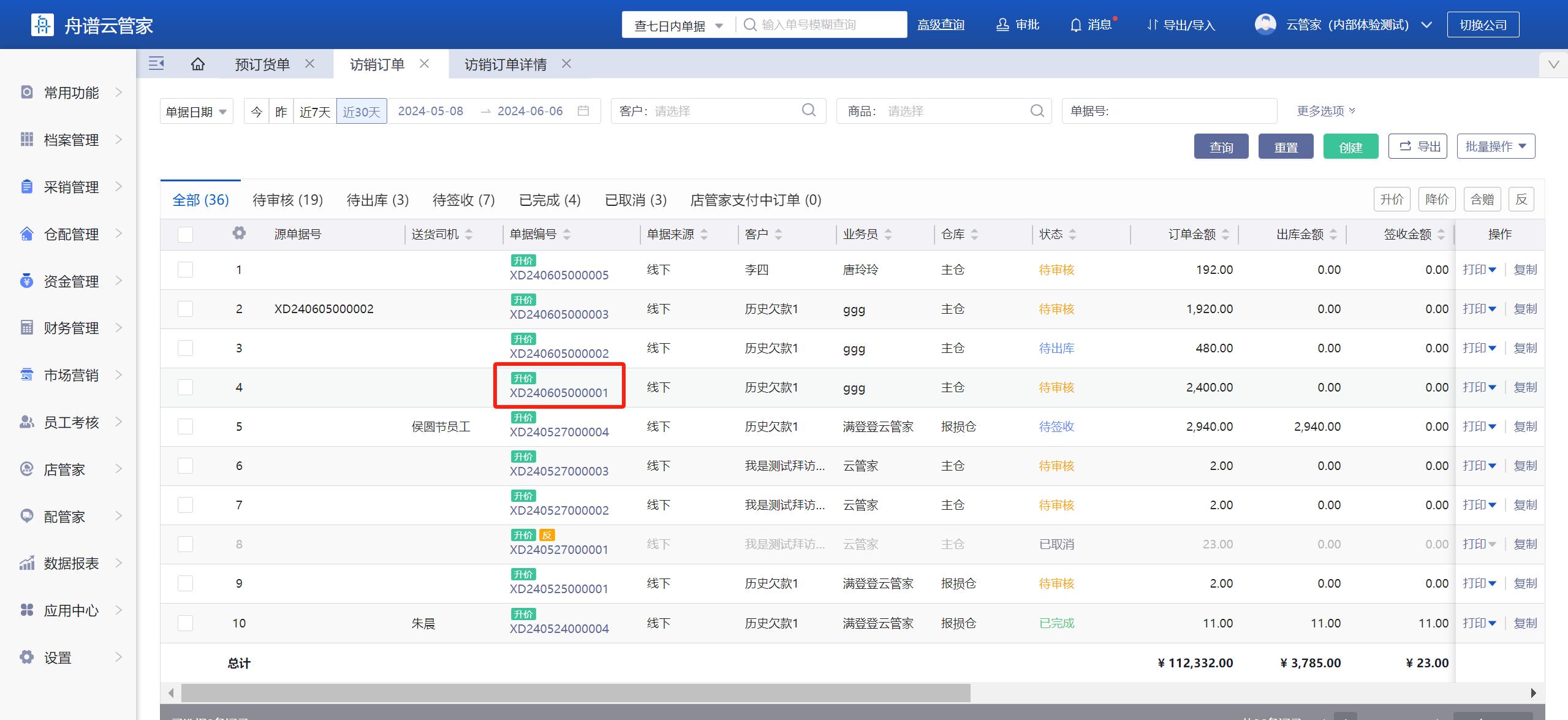Viewport: 1568px width, 720px height.
Task: Click the horizontal scrollbar thumb
Action: [576, 693]
